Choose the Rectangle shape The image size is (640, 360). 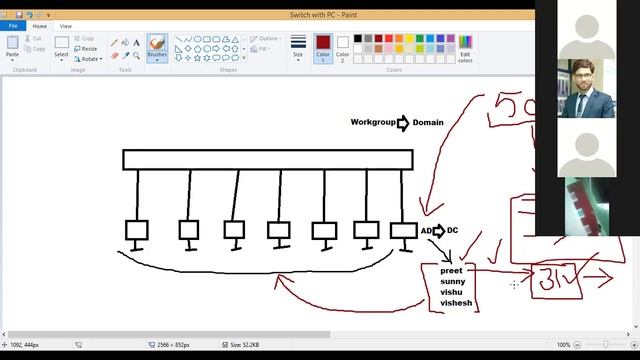click(x=207, y=40)
